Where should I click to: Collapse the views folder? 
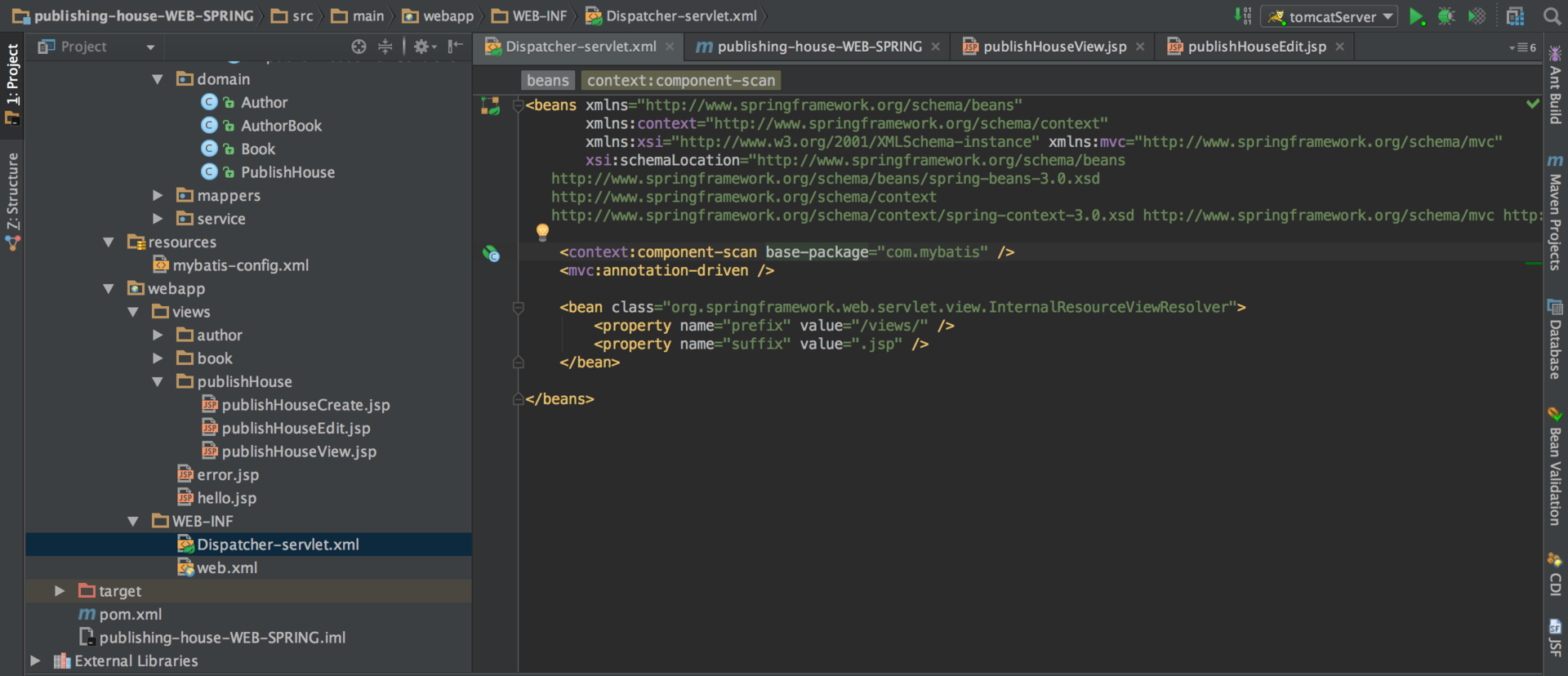tap(133, 312)
